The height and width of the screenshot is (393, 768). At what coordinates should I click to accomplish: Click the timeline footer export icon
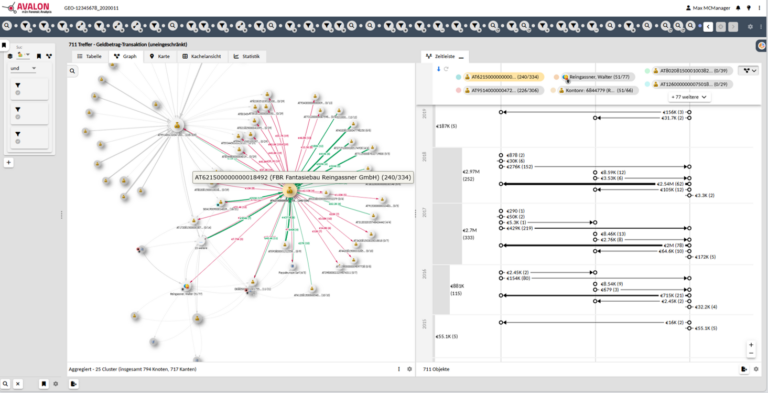[744, 369]
